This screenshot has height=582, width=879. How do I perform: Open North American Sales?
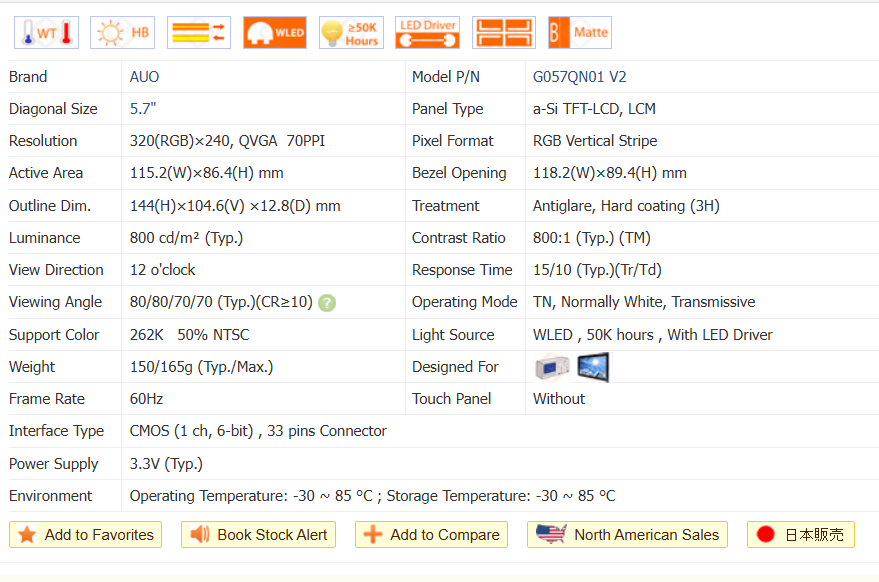pyautogui.click(x=627, y=535)
